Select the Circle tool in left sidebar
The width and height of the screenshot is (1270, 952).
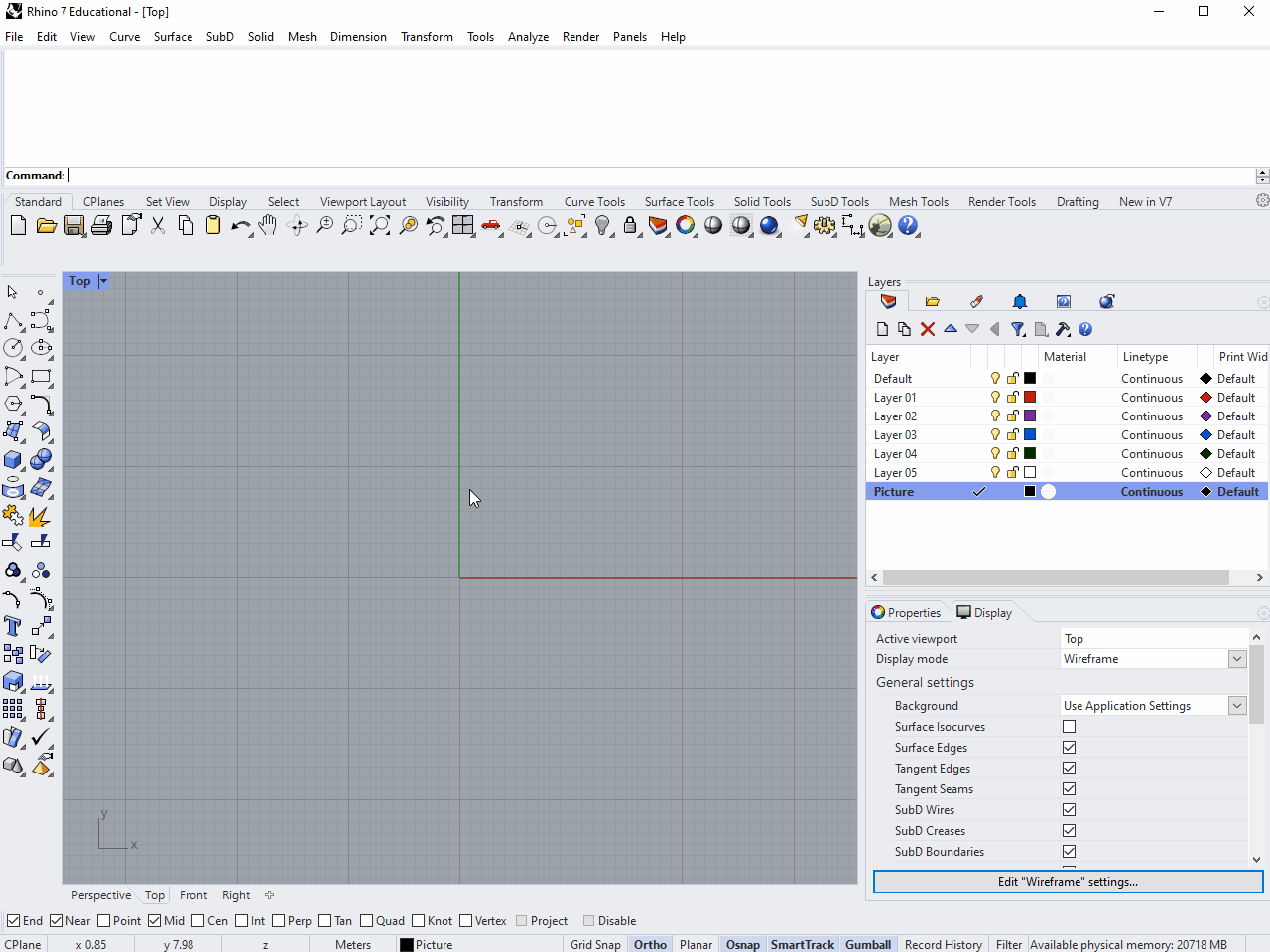pos(13,348)
